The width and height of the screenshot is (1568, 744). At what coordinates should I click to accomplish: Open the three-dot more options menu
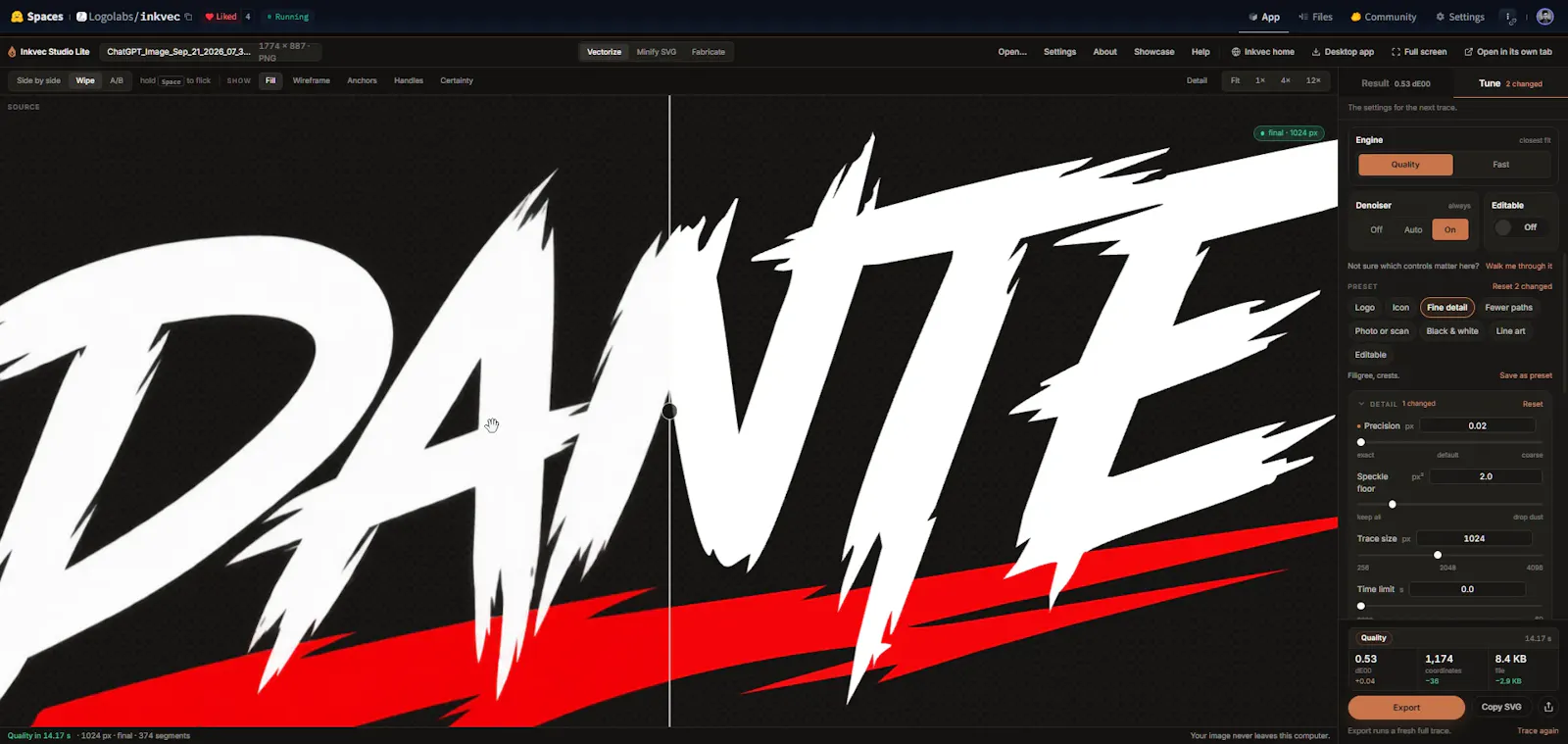1508,17
